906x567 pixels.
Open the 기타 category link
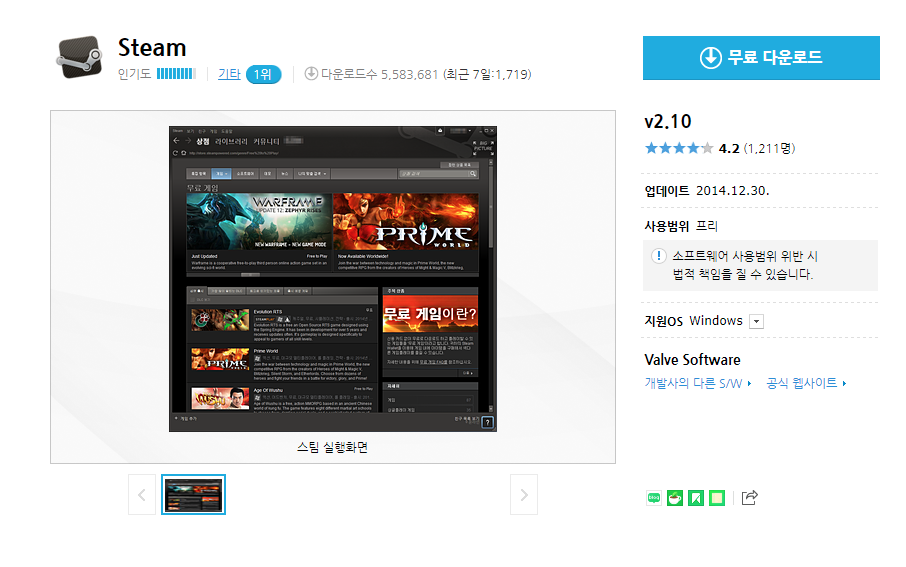pos(229,74)
